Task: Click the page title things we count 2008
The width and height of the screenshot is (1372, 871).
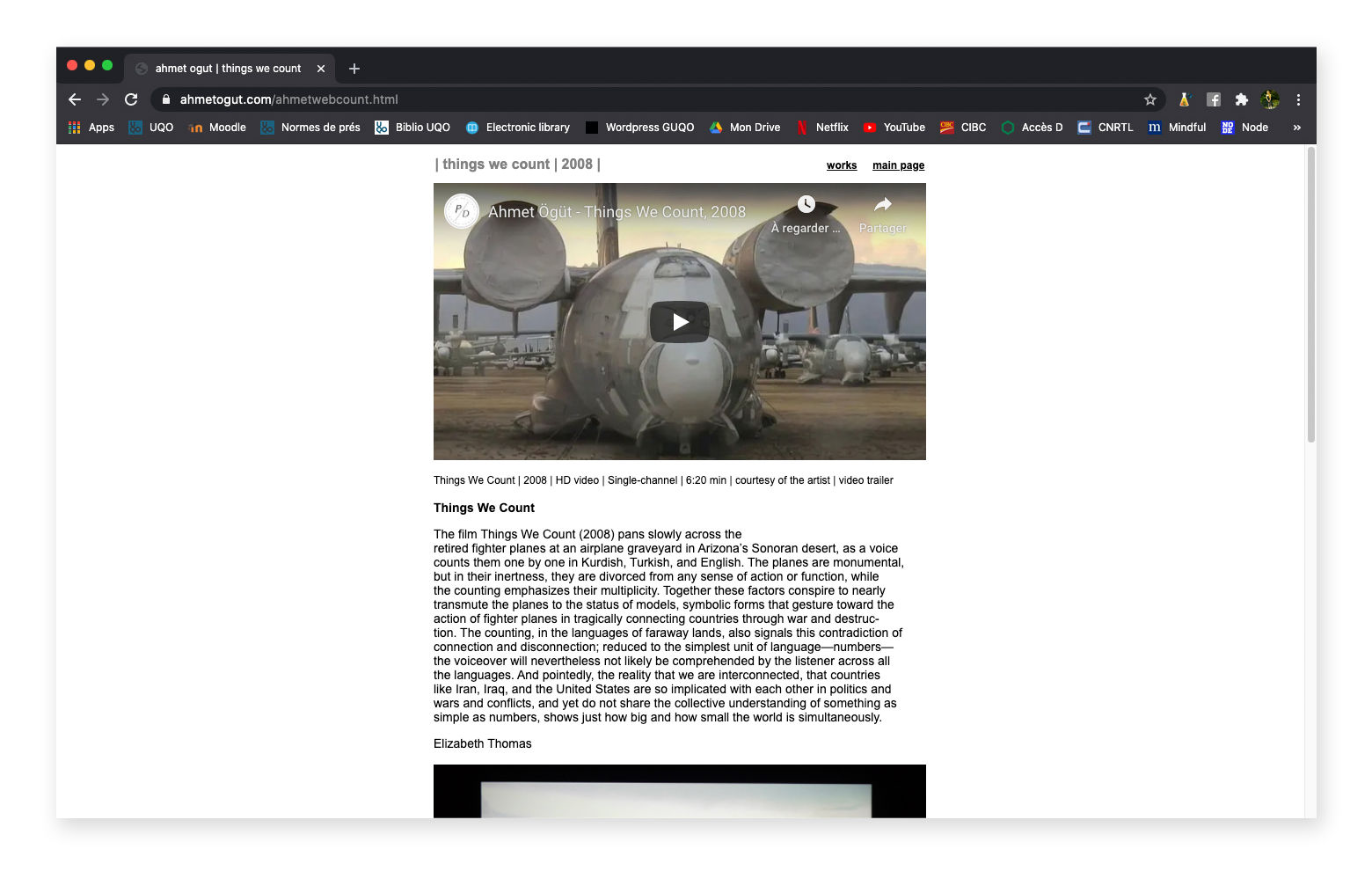Action: pyautogui.click(x=518, y=165)
